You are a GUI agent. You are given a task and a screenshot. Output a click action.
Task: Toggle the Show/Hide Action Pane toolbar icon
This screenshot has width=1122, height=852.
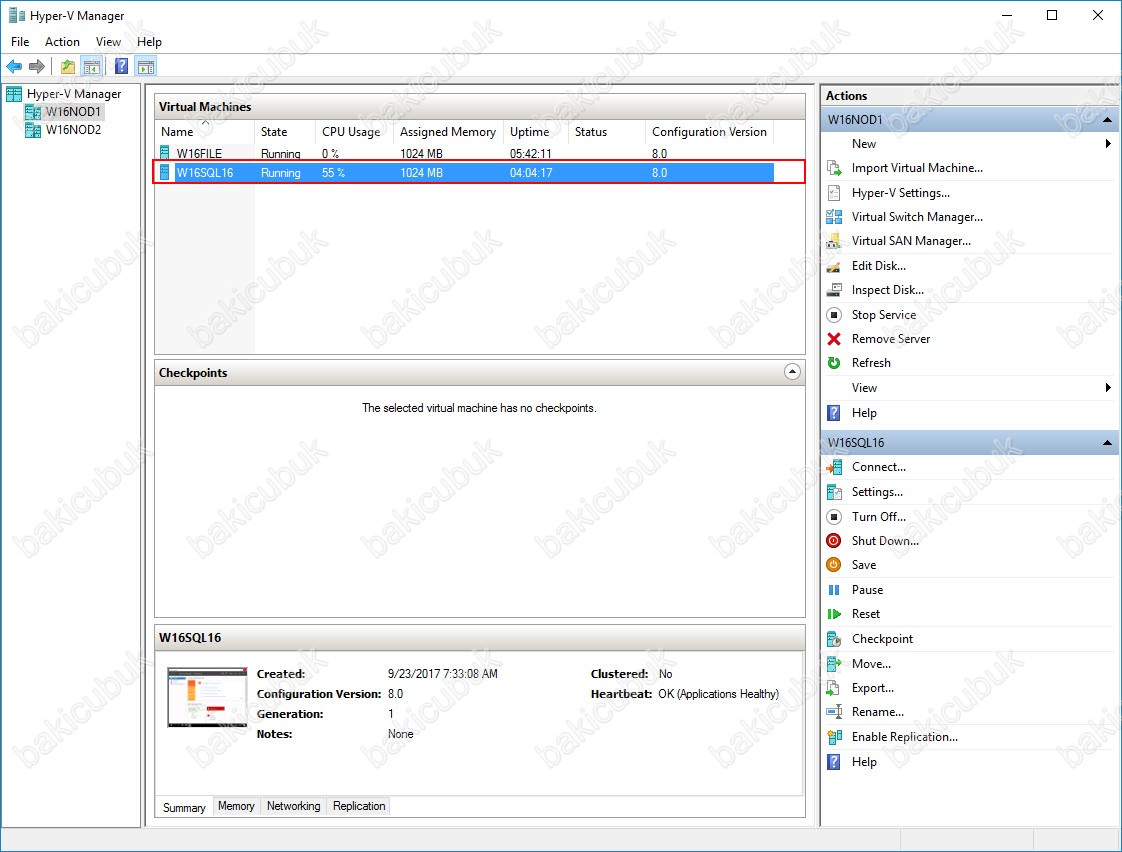(x=146, y=67)
